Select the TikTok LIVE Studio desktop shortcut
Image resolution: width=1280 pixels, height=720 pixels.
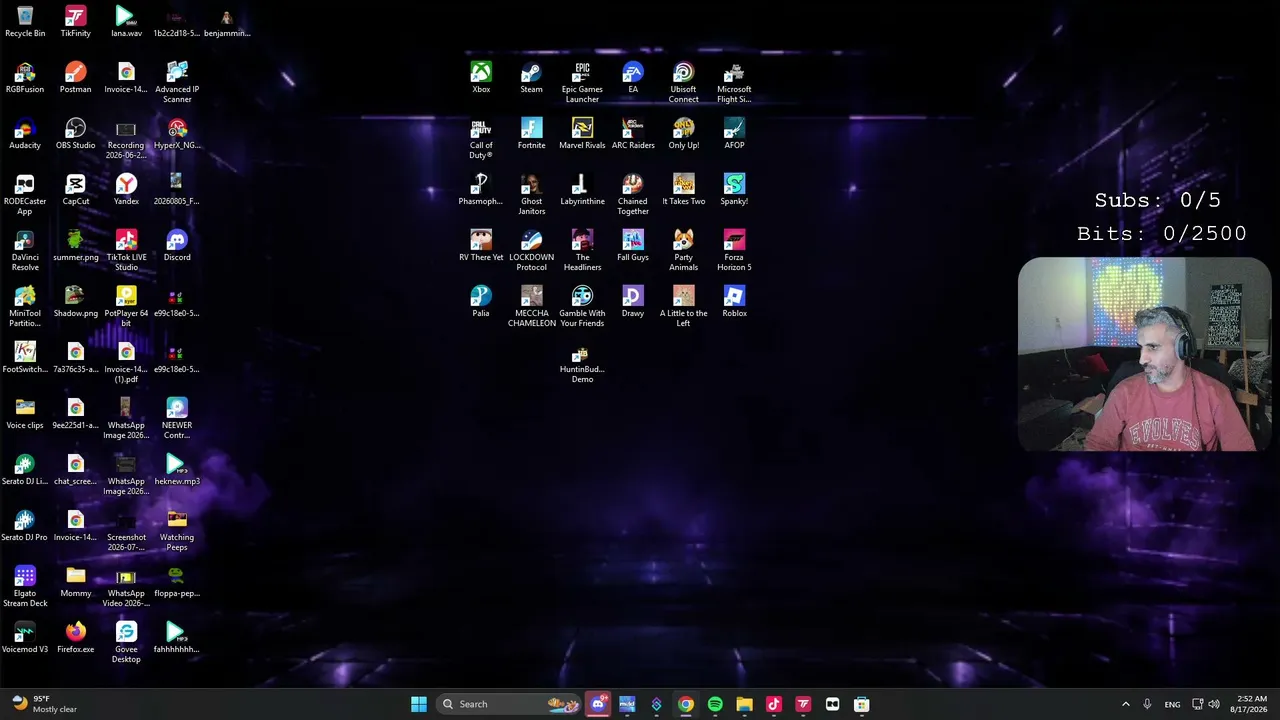point(126,250)
